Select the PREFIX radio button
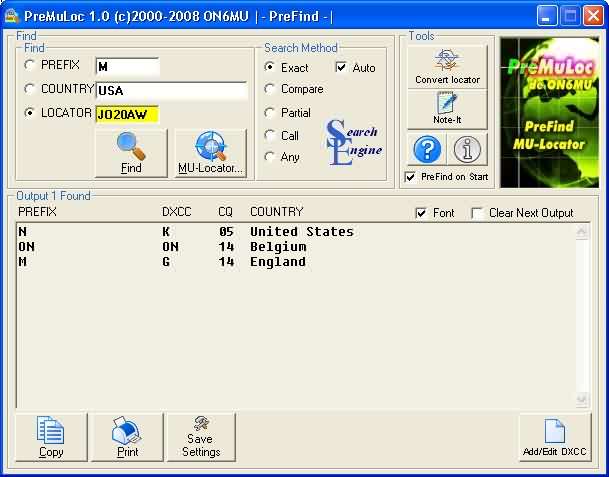Screen dimensions: 609x477 31,65
